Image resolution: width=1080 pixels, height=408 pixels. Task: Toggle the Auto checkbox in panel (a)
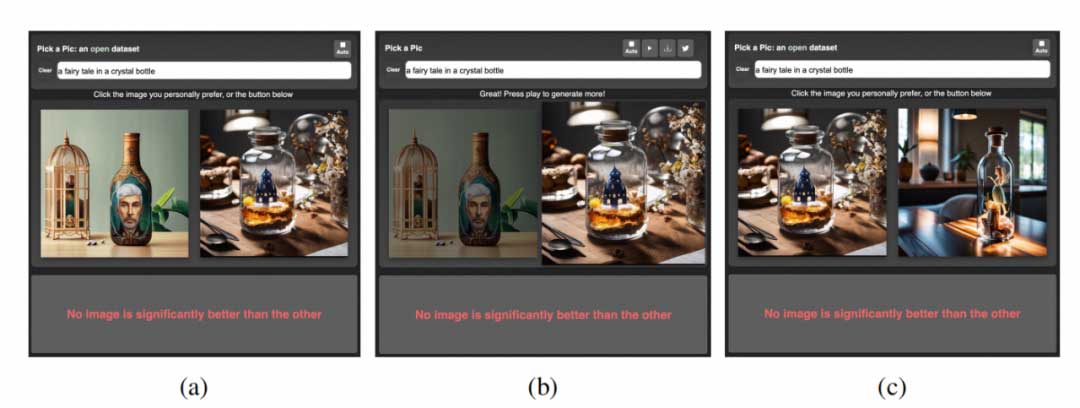[x=342, y=48]
